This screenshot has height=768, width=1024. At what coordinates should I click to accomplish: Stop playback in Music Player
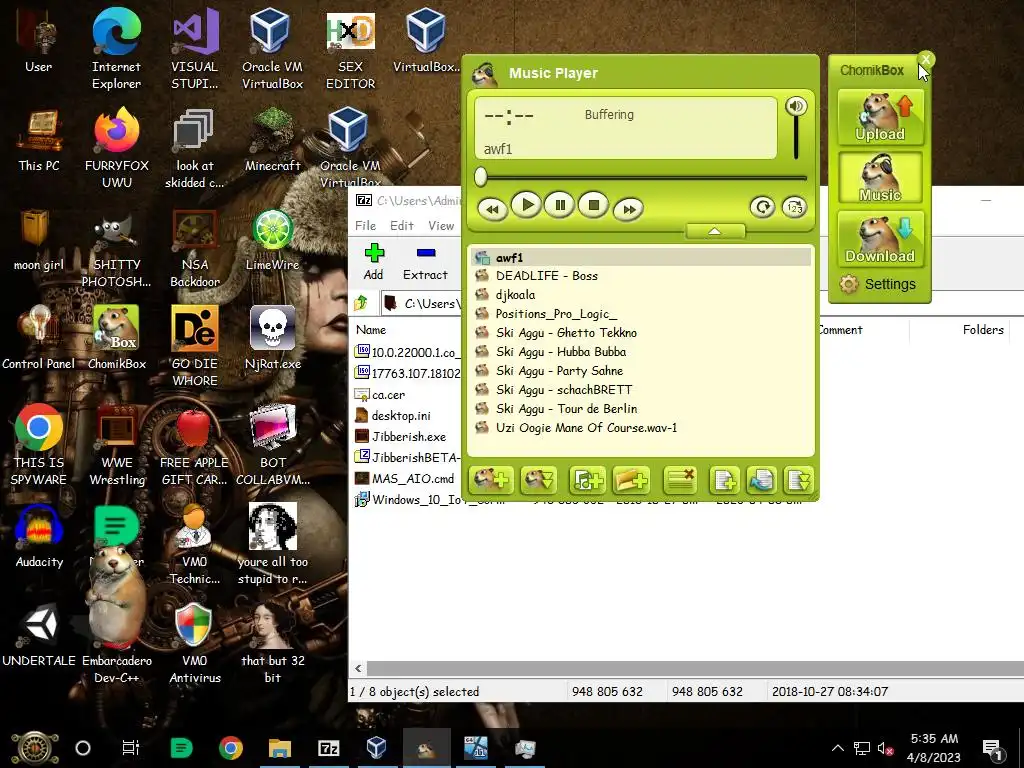click(593, 205)
